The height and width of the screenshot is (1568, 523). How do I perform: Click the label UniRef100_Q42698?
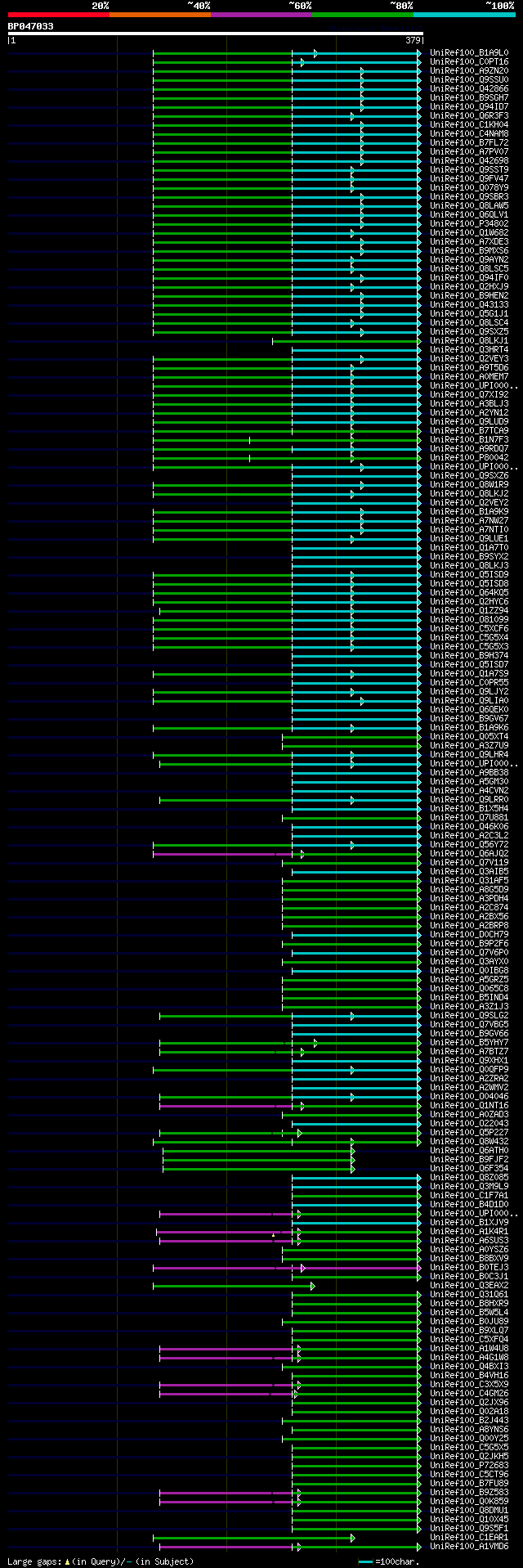469,160
